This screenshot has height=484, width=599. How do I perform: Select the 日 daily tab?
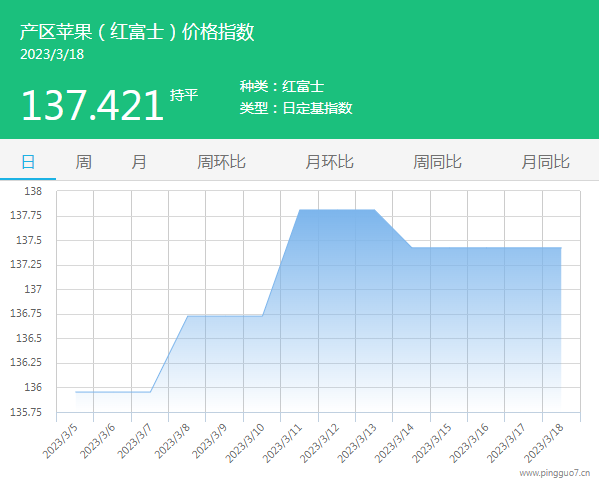coord(28,162)
